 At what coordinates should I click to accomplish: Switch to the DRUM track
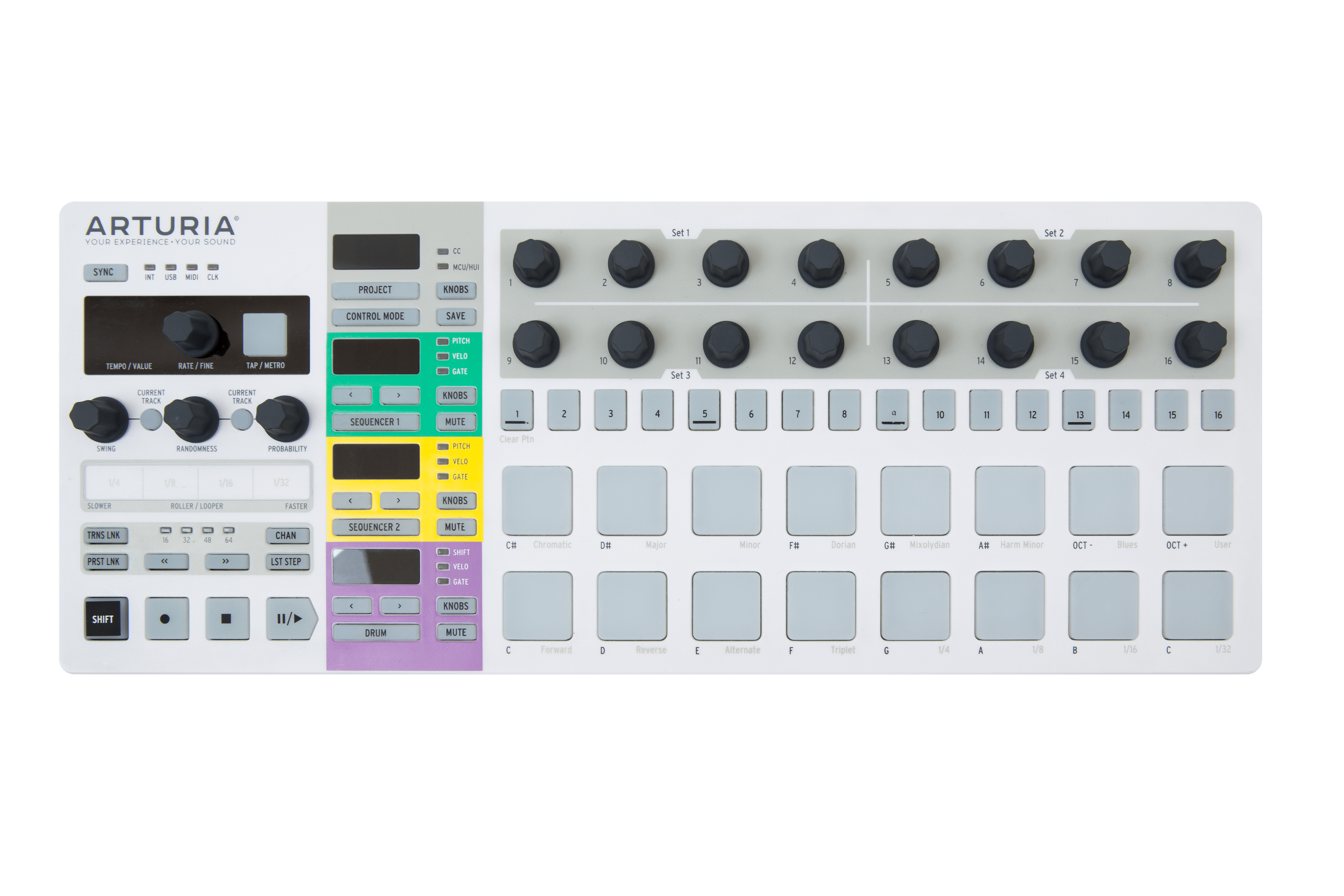[376, 632]
